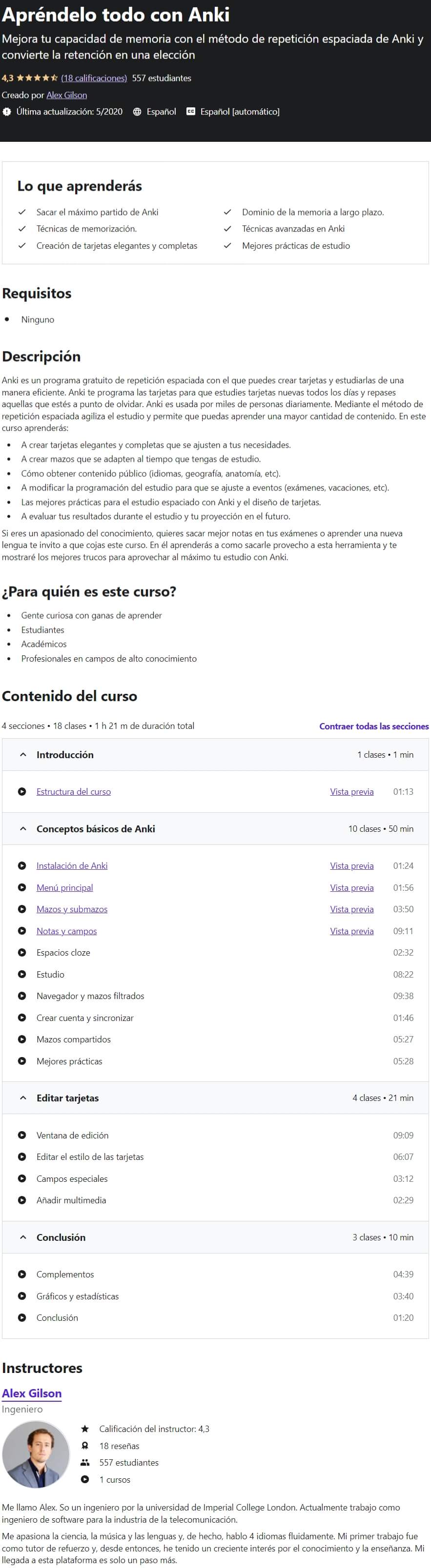Click the play icon beside Añadir multimedia
431x1568 pixels.
[22, 1200]
